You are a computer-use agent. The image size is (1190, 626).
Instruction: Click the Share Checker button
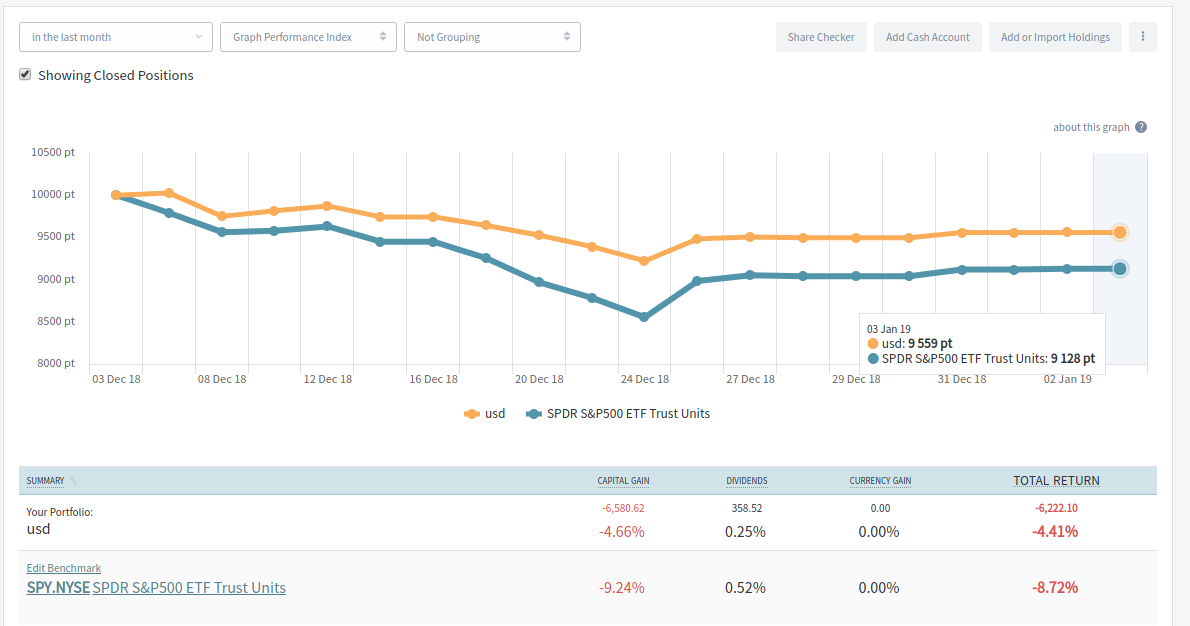pyautogui.click(x=820, y=37)
